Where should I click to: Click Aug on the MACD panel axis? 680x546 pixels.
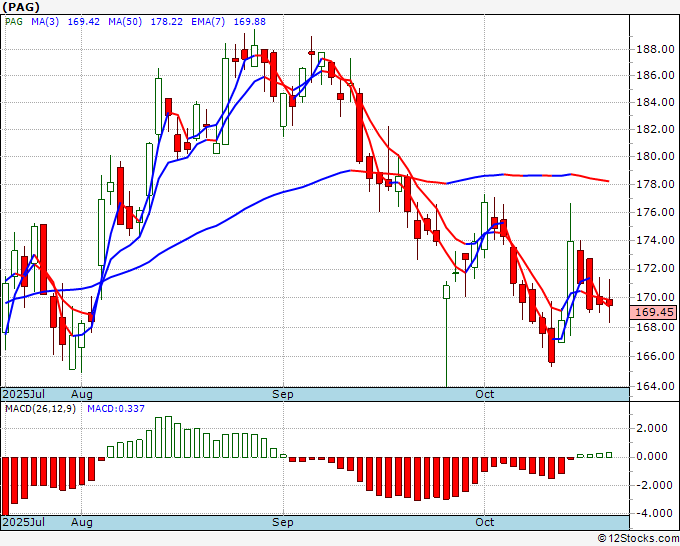(x=82, y=522)
